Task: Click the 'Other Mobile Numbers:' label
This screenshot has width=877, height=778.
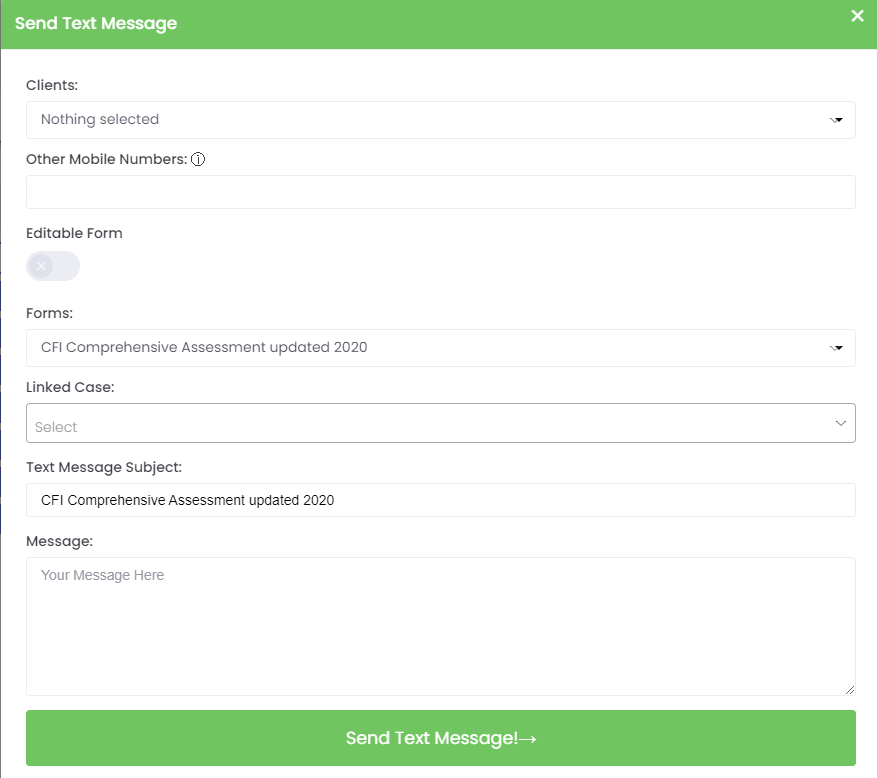Action: (x=106, y=159)
